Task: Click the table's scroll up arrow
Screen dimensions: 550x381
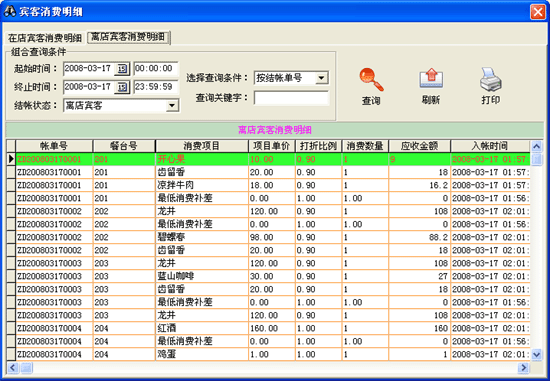Action: (536, 146)
